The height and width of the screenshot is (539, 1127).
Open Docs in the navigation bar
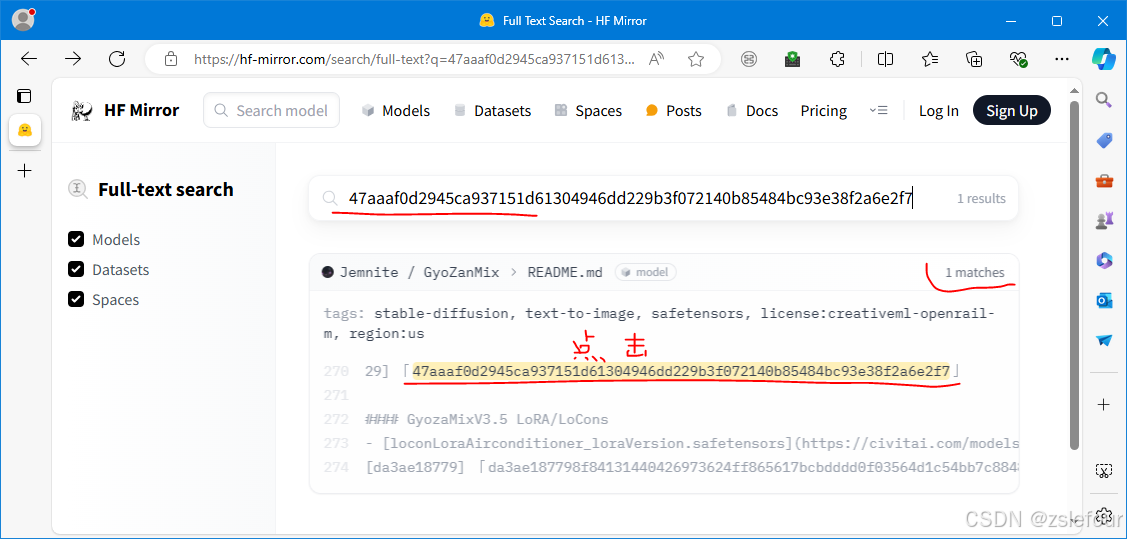click(x=752, y=111)
